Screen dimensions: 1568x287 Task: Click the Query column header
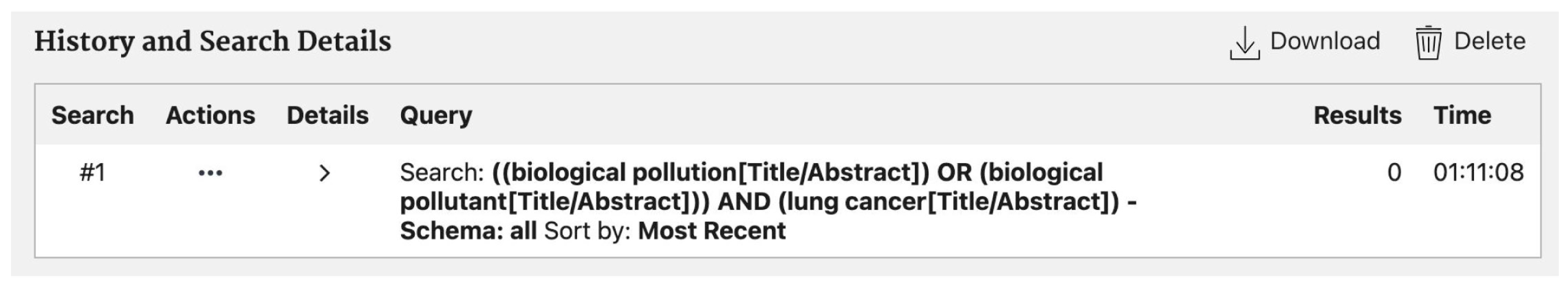436,115
